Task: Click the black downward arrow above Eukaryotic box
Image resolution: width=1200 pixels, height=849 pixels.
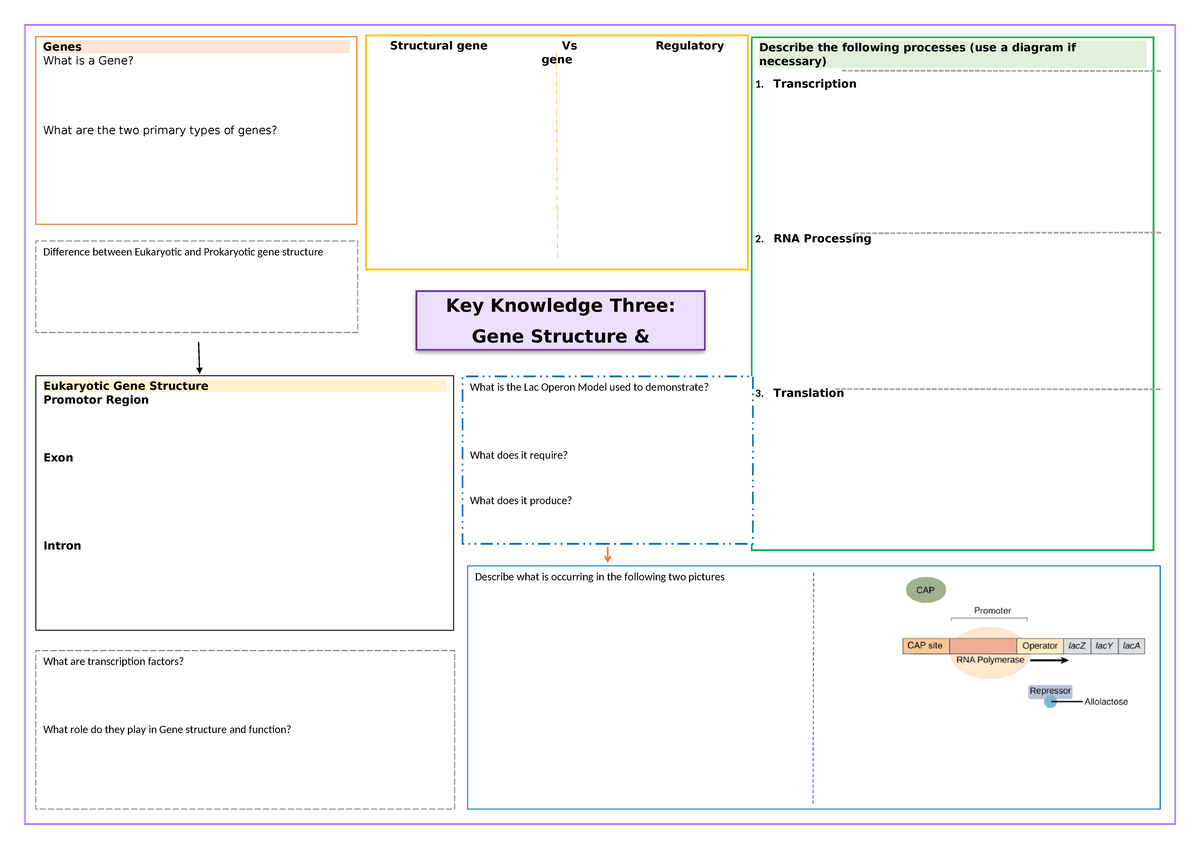Action: click(x=199, y=357)
